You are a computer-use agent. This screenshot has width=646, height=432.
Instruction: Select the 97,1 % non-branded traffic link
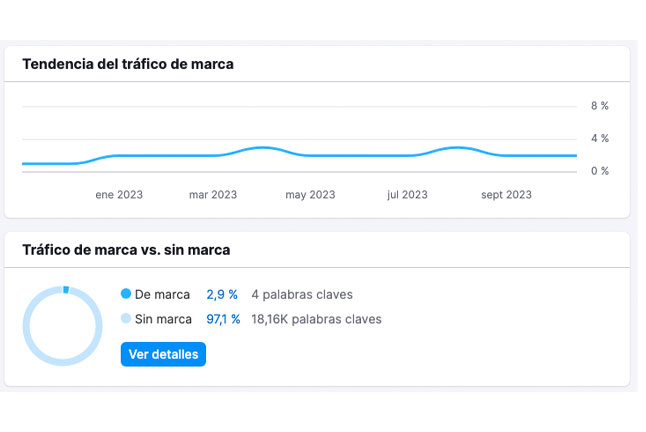[223, 320]
